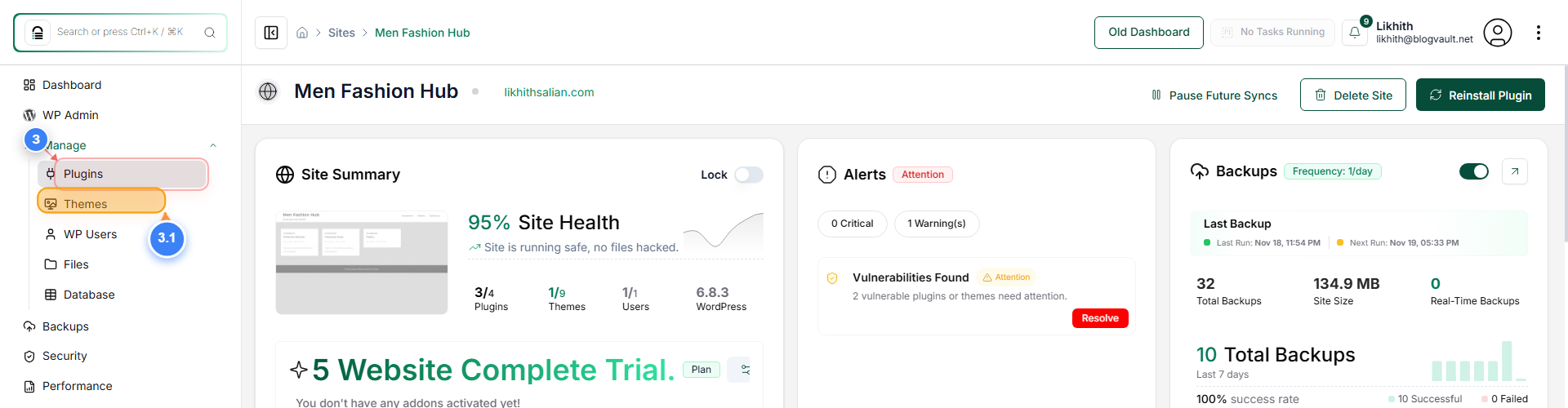Screen dimensions: 1568x408
Task: Open Files in the sidebar
Action: (66, 264)
